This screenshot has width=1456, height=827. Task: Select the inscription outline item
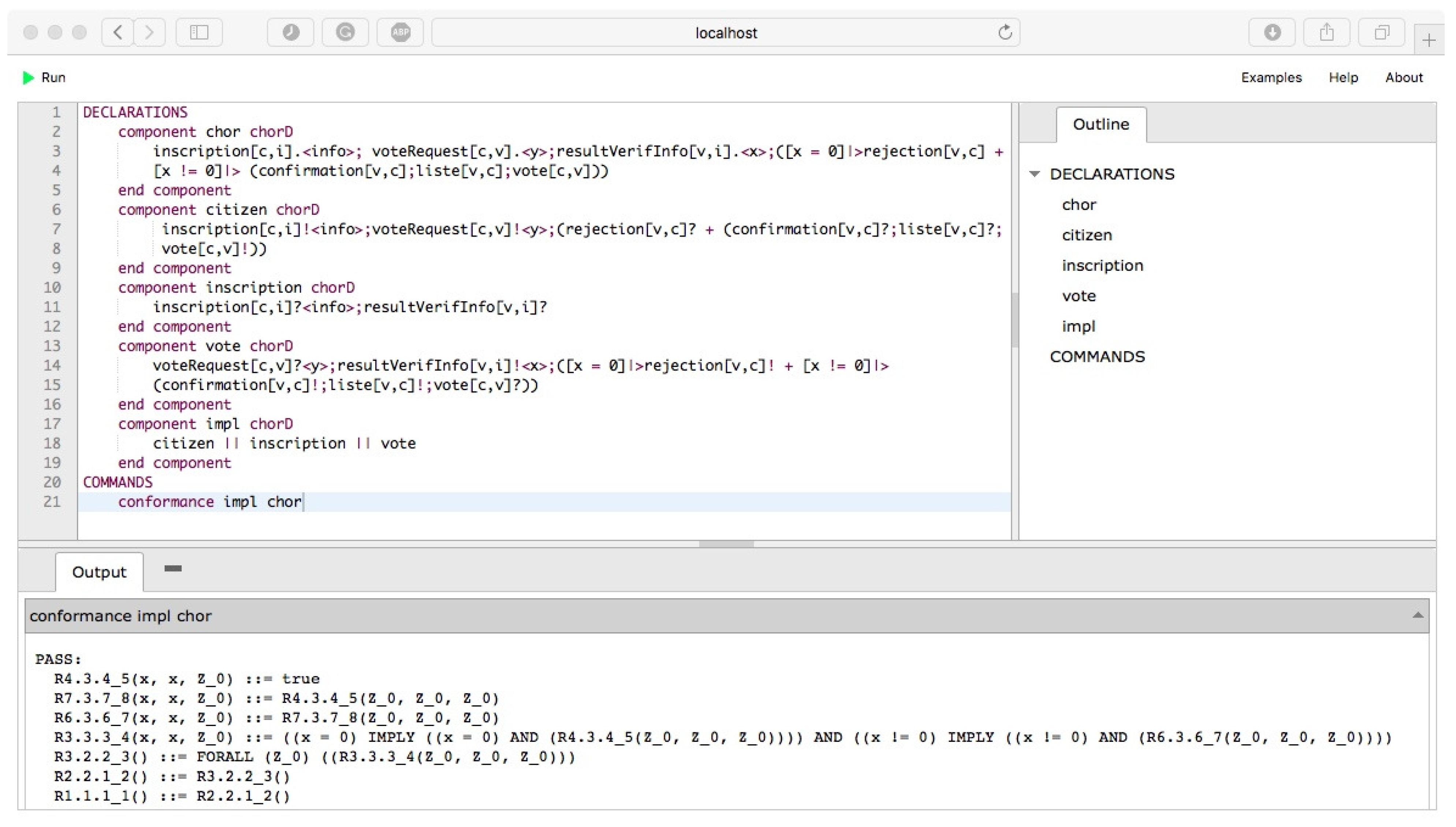(x=1102, y=265)
